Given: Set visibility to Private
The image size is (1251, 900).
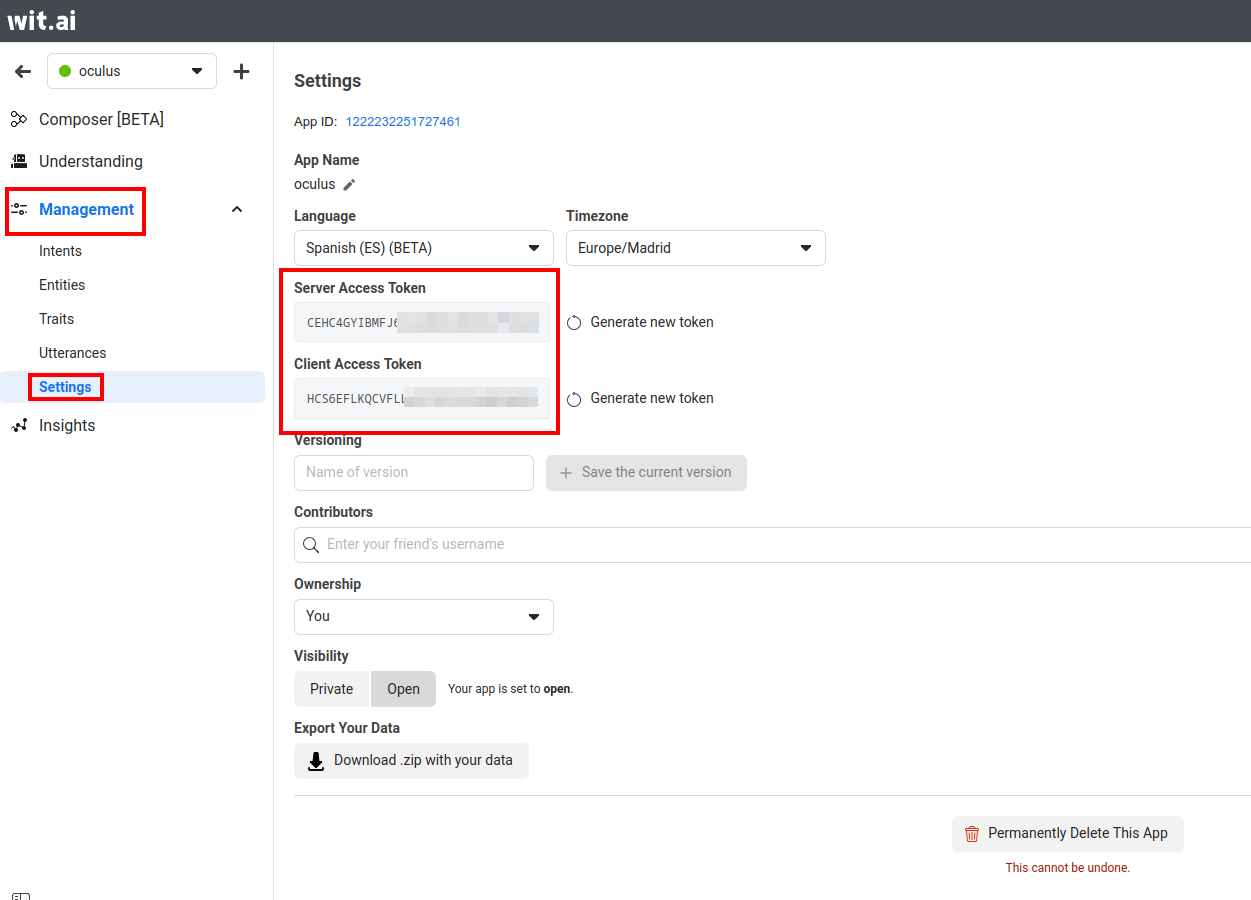Looking at the screenshot, I should [331, 689].
